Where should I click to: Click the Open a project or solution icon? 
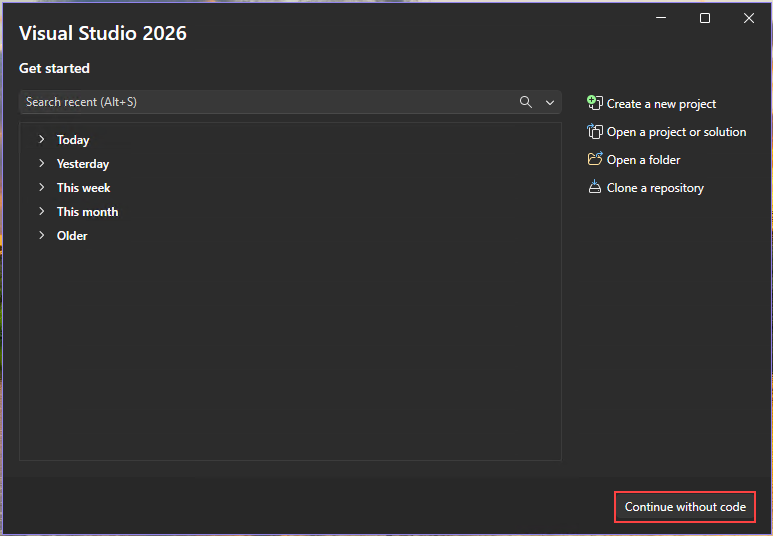click(595, 132)
